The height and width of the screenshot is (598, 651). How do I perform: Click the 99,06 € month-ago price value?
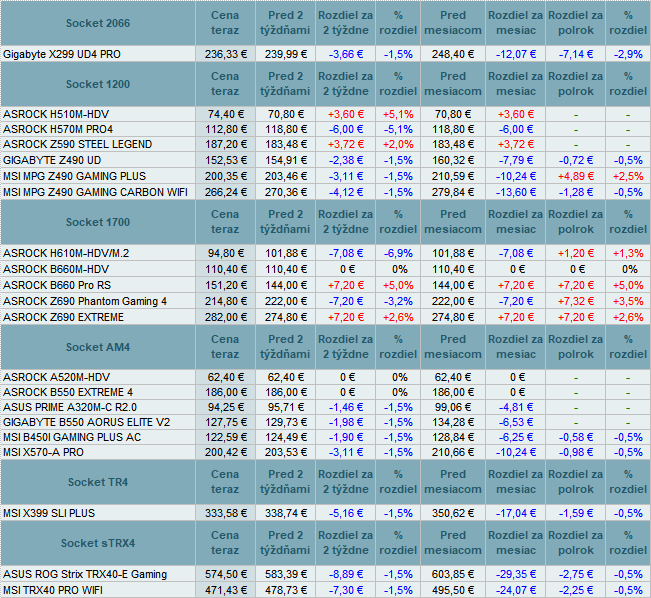[x=453, y=407]
